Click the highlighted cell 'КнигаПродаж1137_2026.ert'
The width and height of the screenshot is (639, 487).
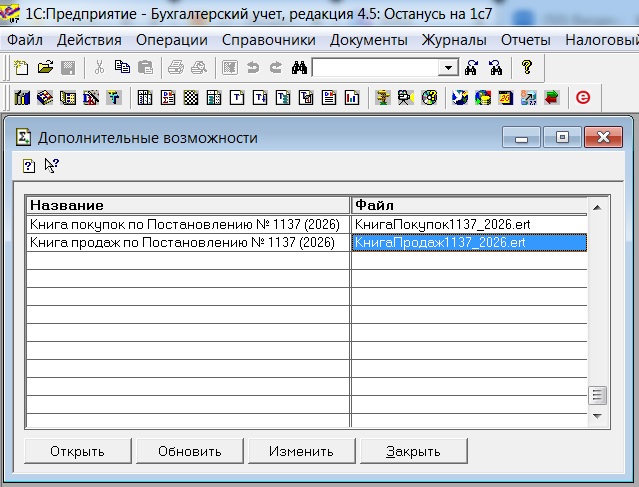[469, 242]
